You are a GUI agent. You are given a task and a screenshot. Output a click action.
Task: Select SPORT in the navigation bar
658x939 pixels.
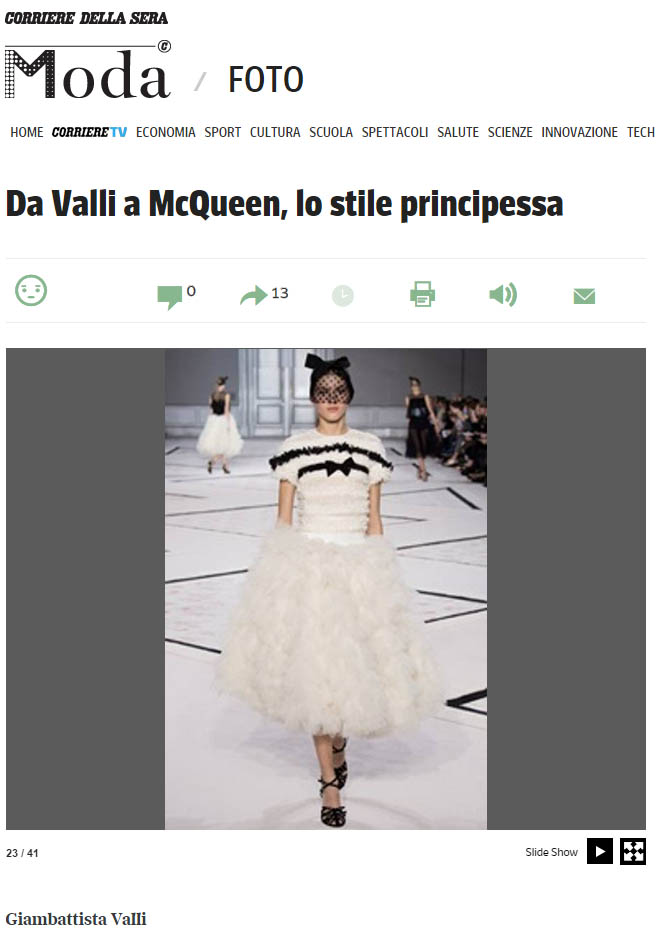coord(223,132)
